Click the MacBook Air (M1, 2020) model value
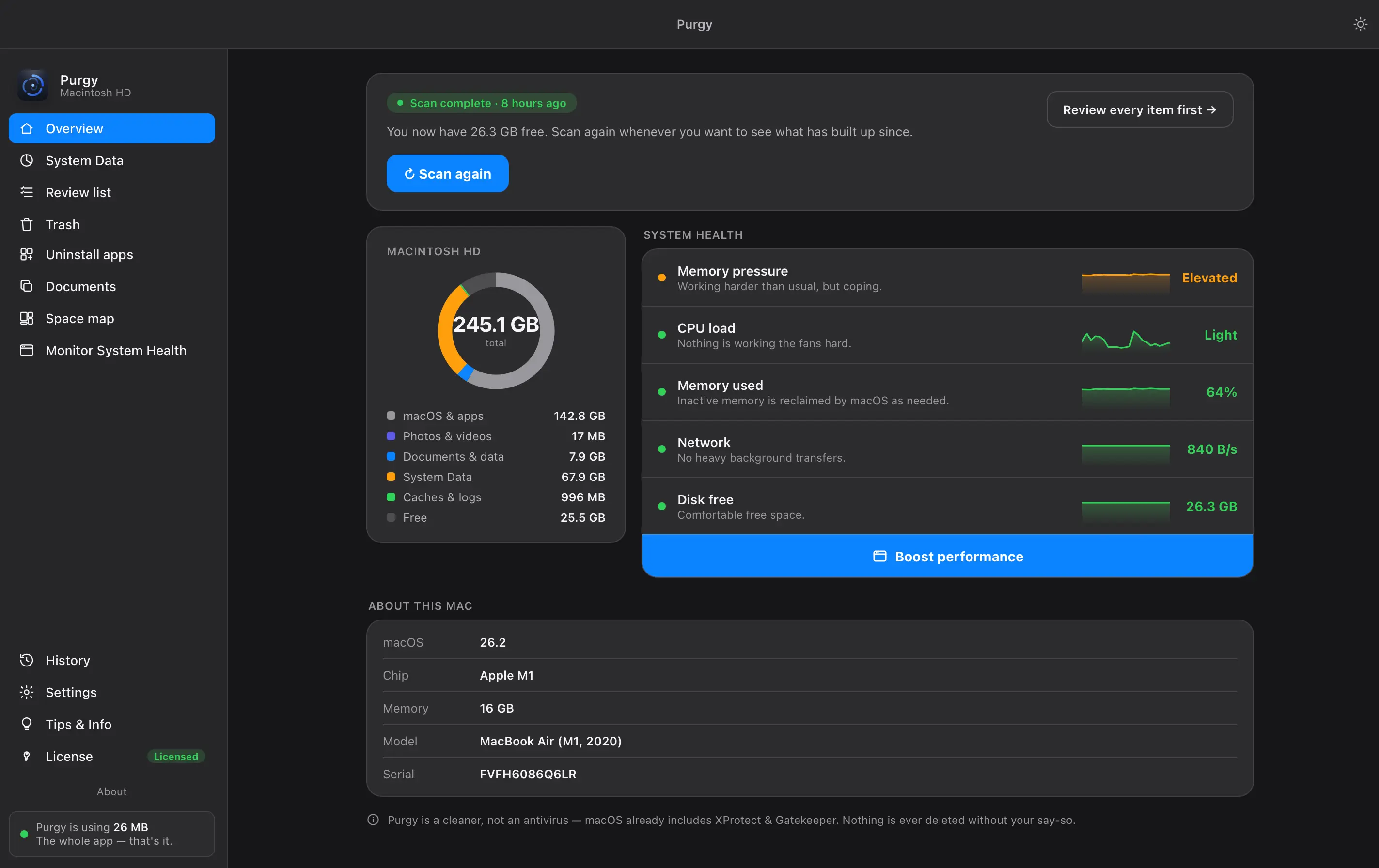 click(x=550, y=741)
